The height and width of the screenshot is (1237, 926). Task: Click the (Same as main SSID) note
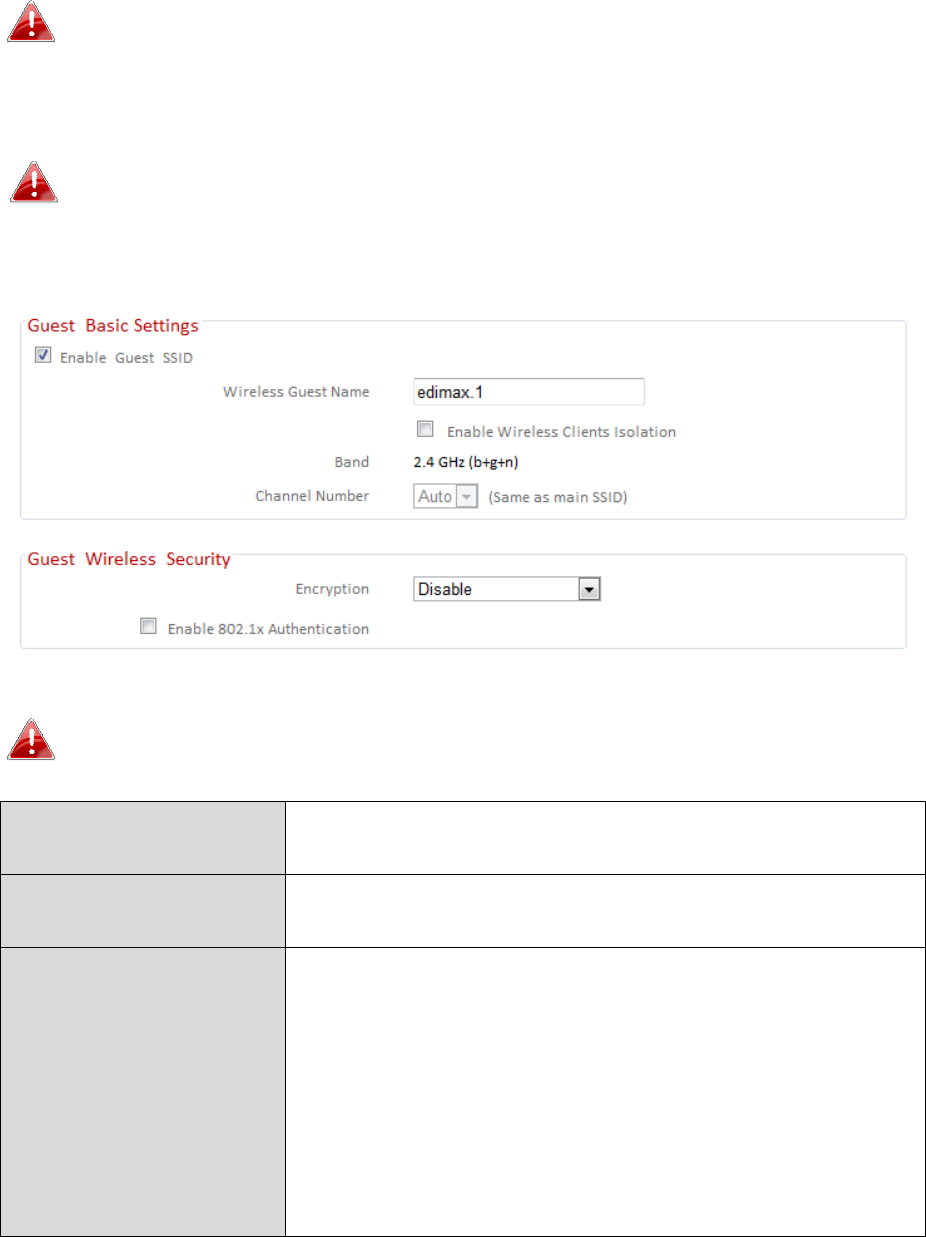(557, 497)
